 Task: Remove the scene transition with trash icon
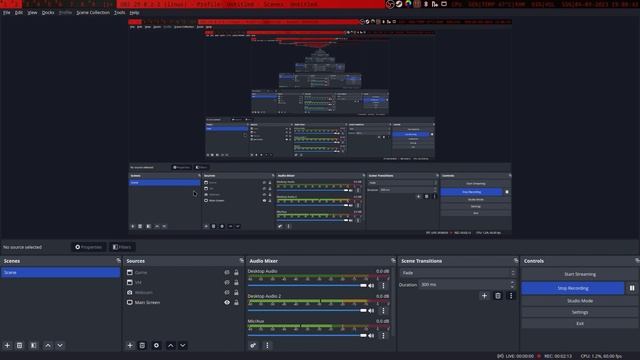pyautogui.click(x=498, y=296)
